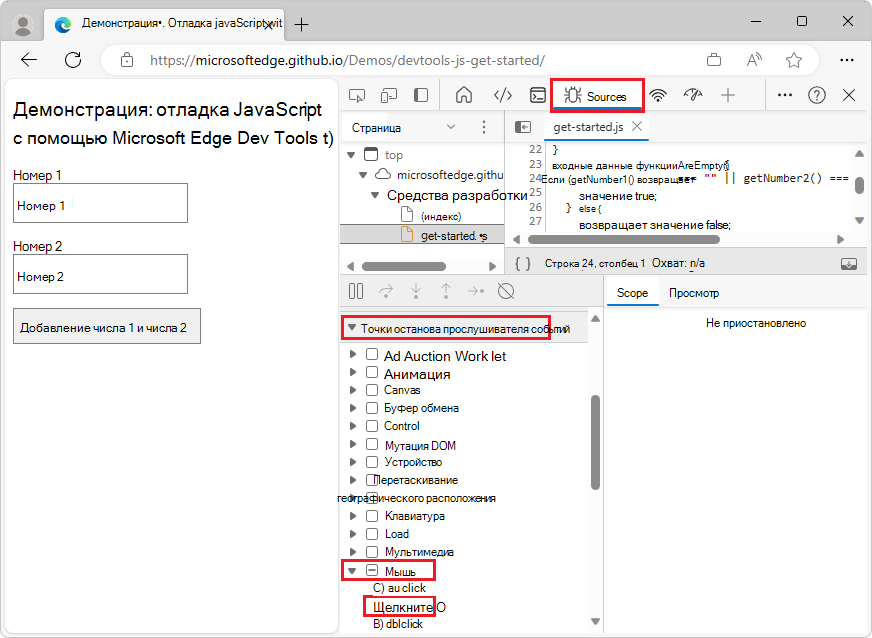Collapse Точки останова прослушивателя событий section

[352, 328]
